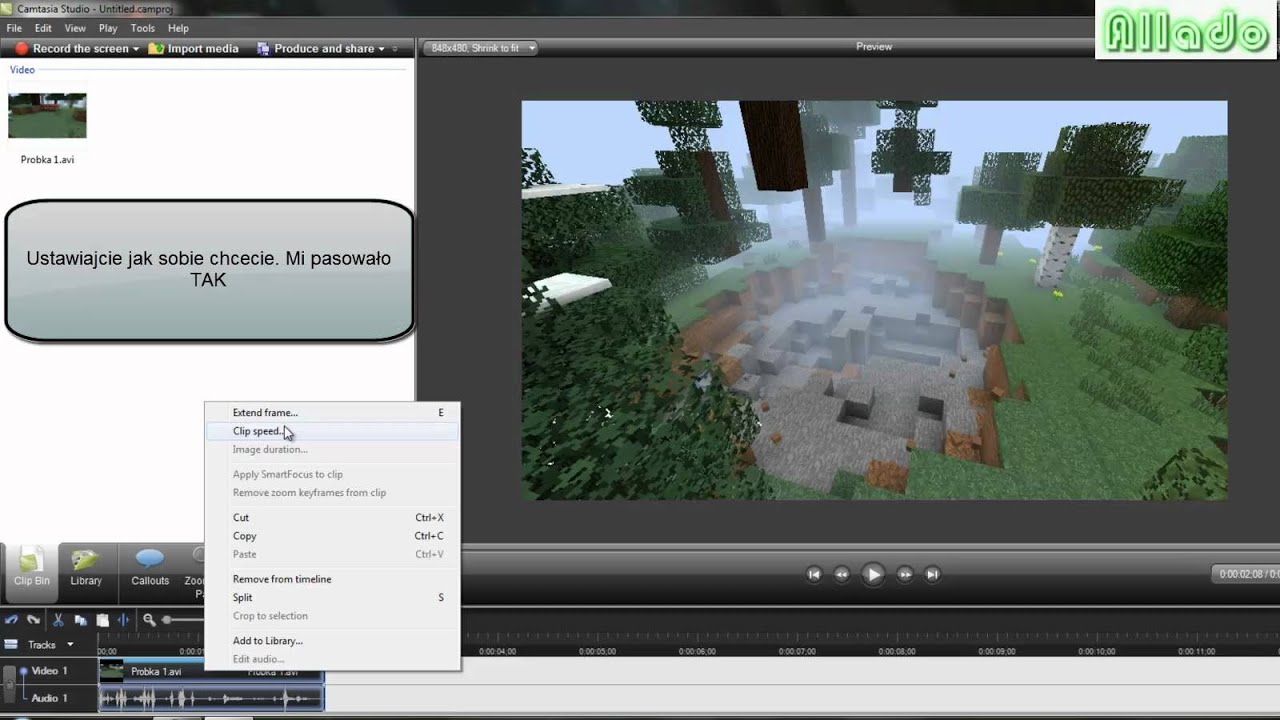This screenshot has width=1280, height=720.
Task: Click the Paste clipboard icon on timeline toolbar
Action: (x=102, y=620)
